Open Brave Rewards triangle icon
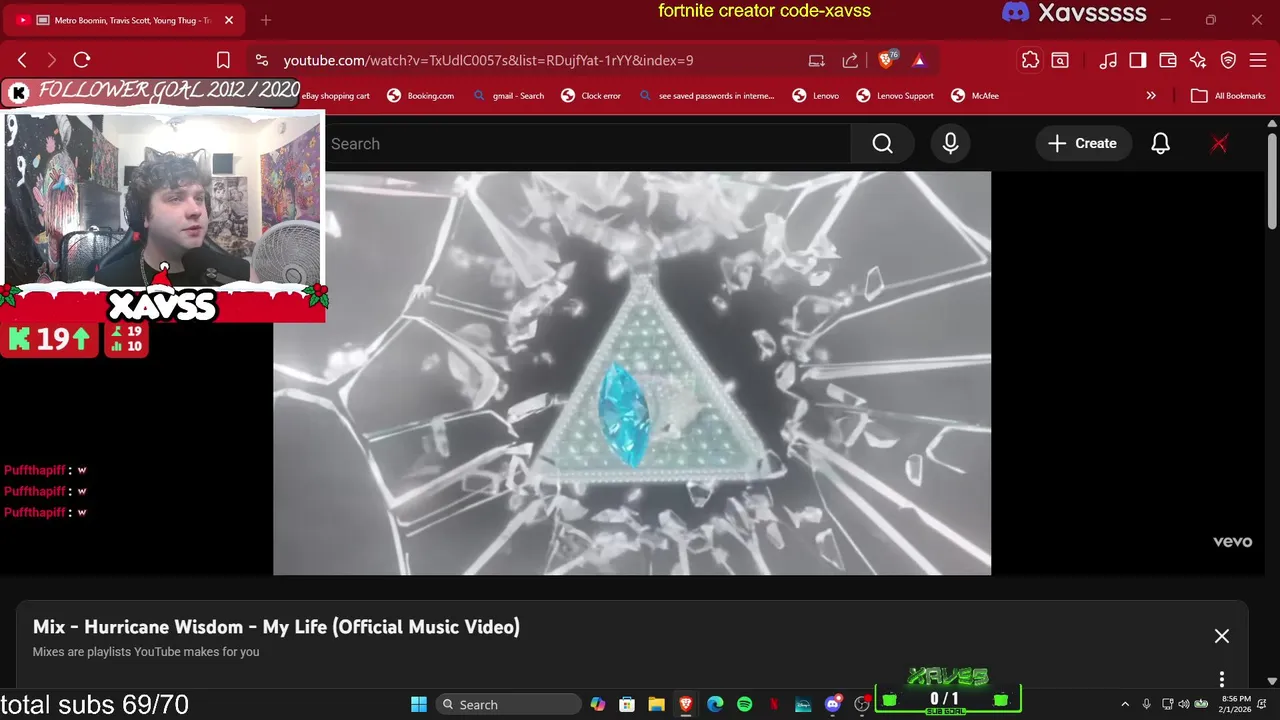Image resolution: width=1280 pixels, height=720 pixels. (x=919, y=60)
